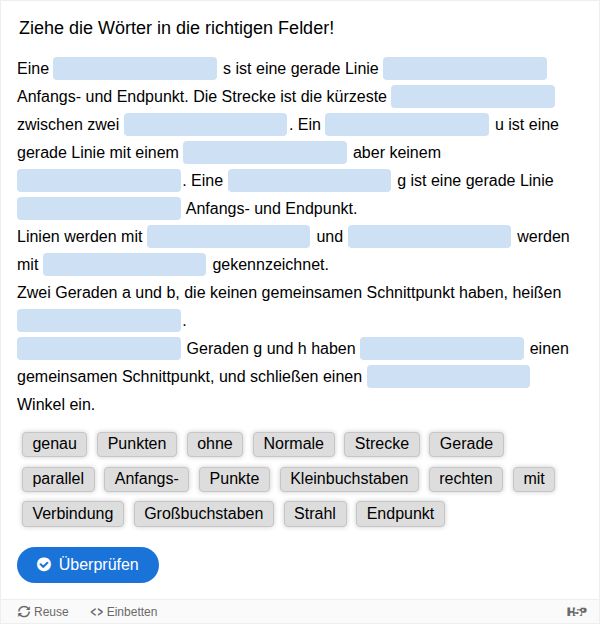This screenshot has width=600, height=624.
Task: Click the blank before 'gekennzeichnet'
Action: tap(124, 265)
